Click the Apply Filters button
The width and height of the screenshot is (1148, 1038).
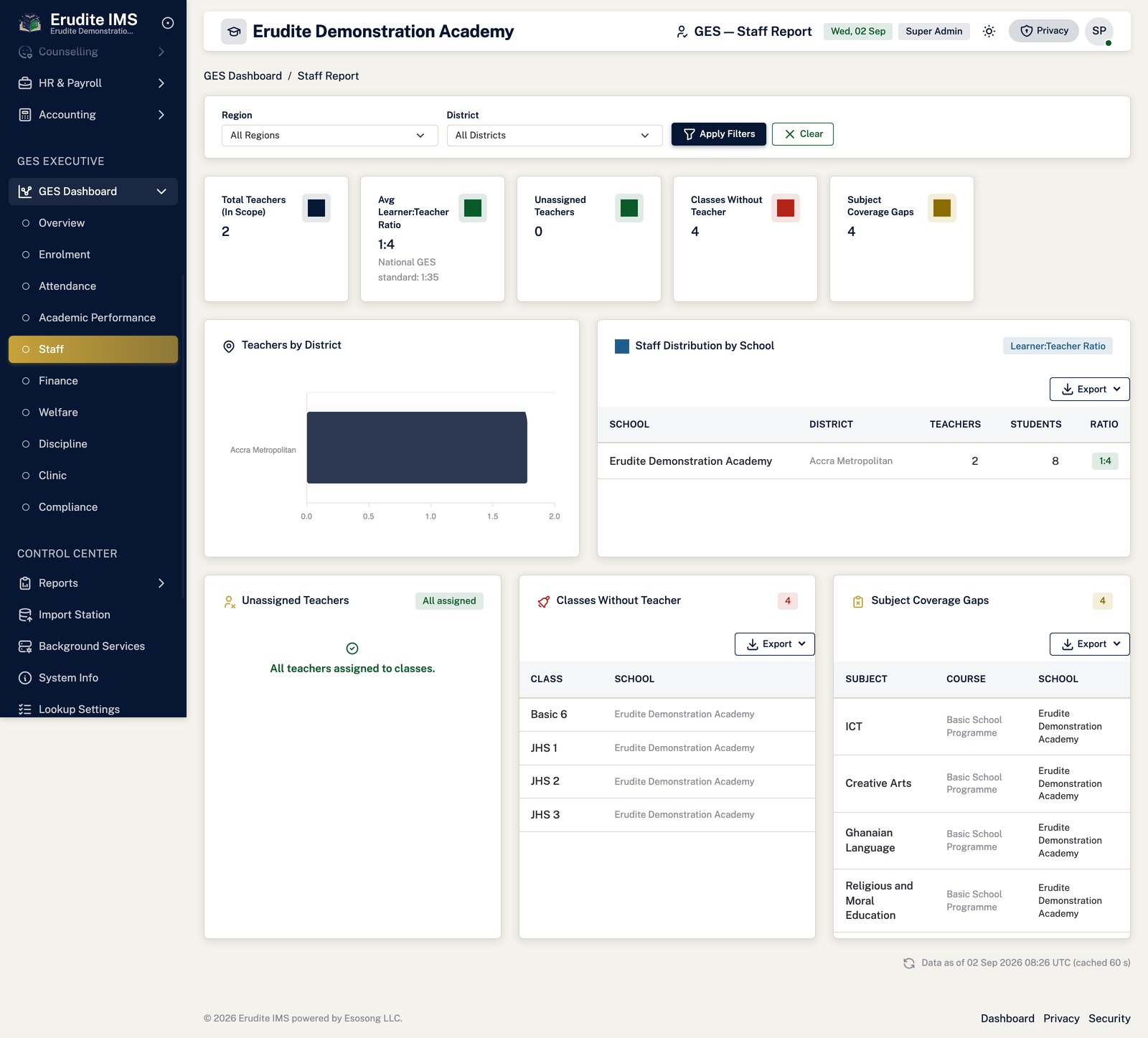coord(719,134)
